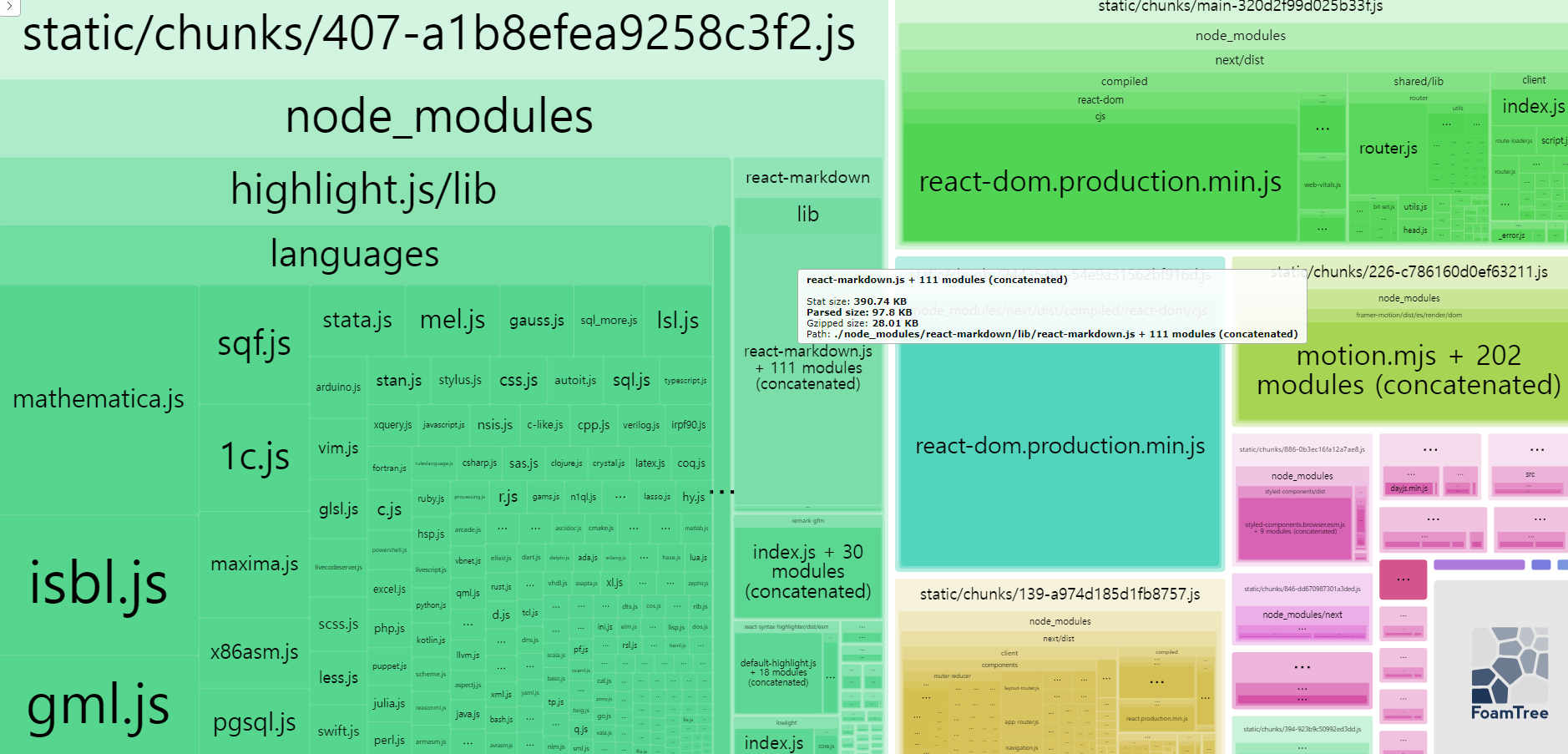The height and width of the screenshot is (754, 1568).
Task: Click default-highlight.js + 18 modules cell
Action: tap(778, 673)
